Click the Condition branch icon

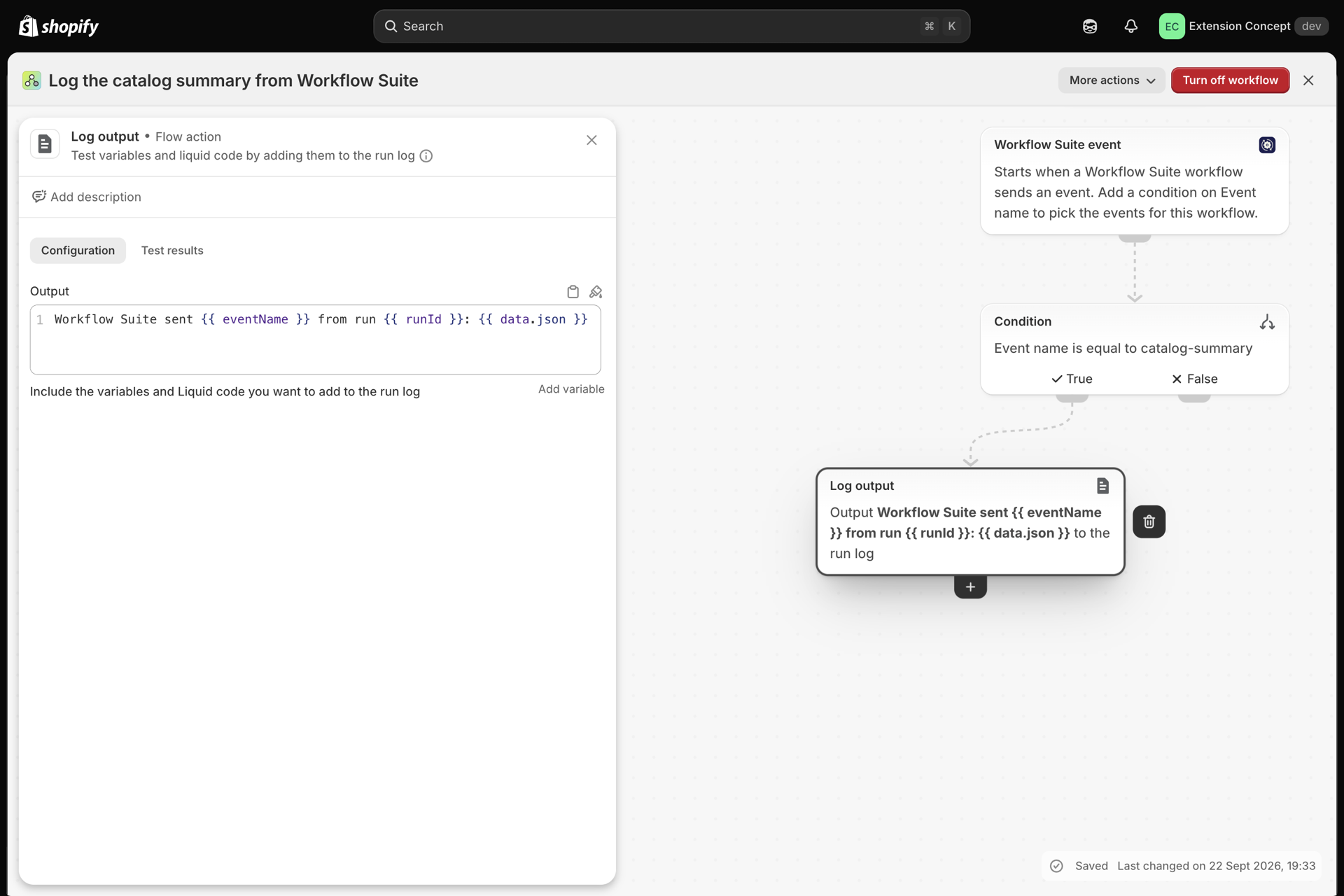pyautogui.click(x=1267, y=322)
